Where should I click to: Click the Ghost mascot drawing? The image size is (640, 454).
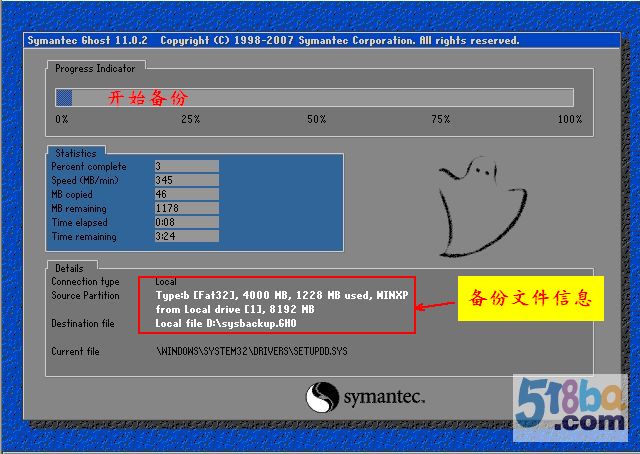482,207
